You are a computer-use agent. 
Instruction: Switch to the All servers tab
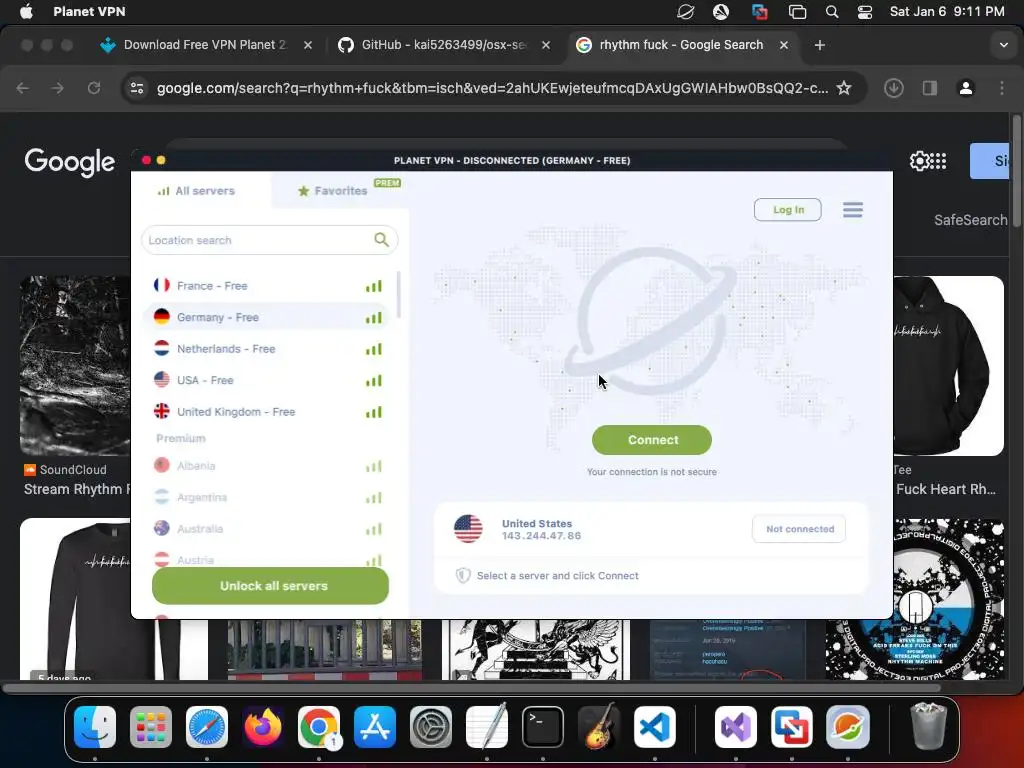click(196, 191)
